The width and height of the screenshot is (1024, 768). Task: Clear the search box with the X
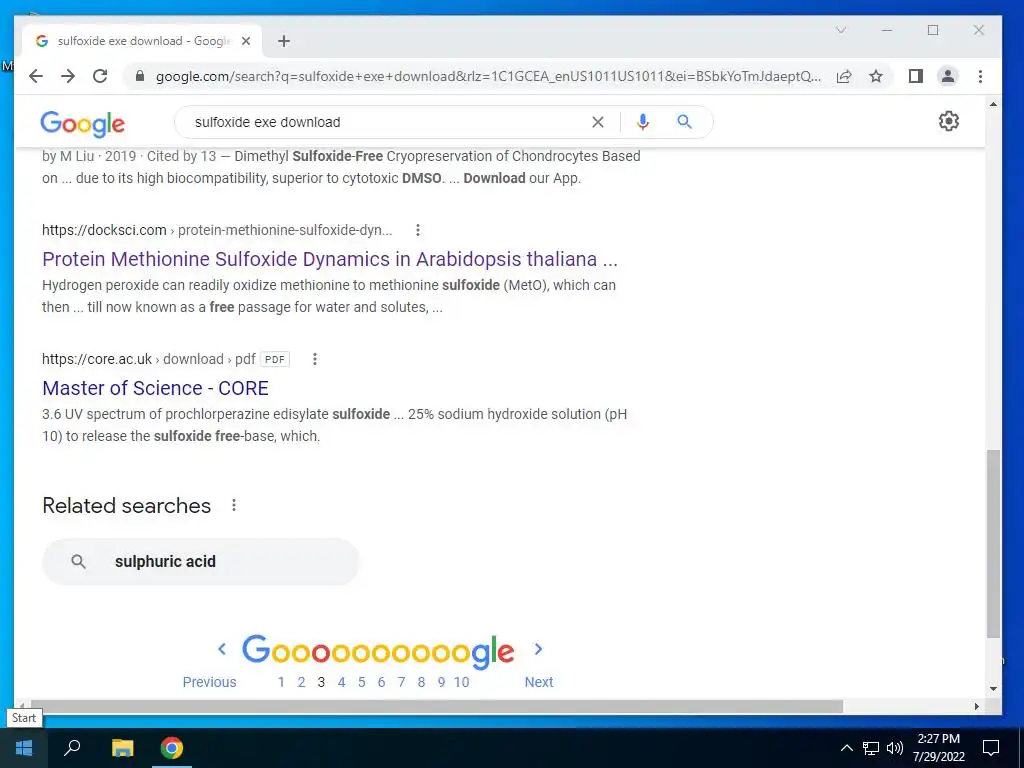[x=598, y=122]
